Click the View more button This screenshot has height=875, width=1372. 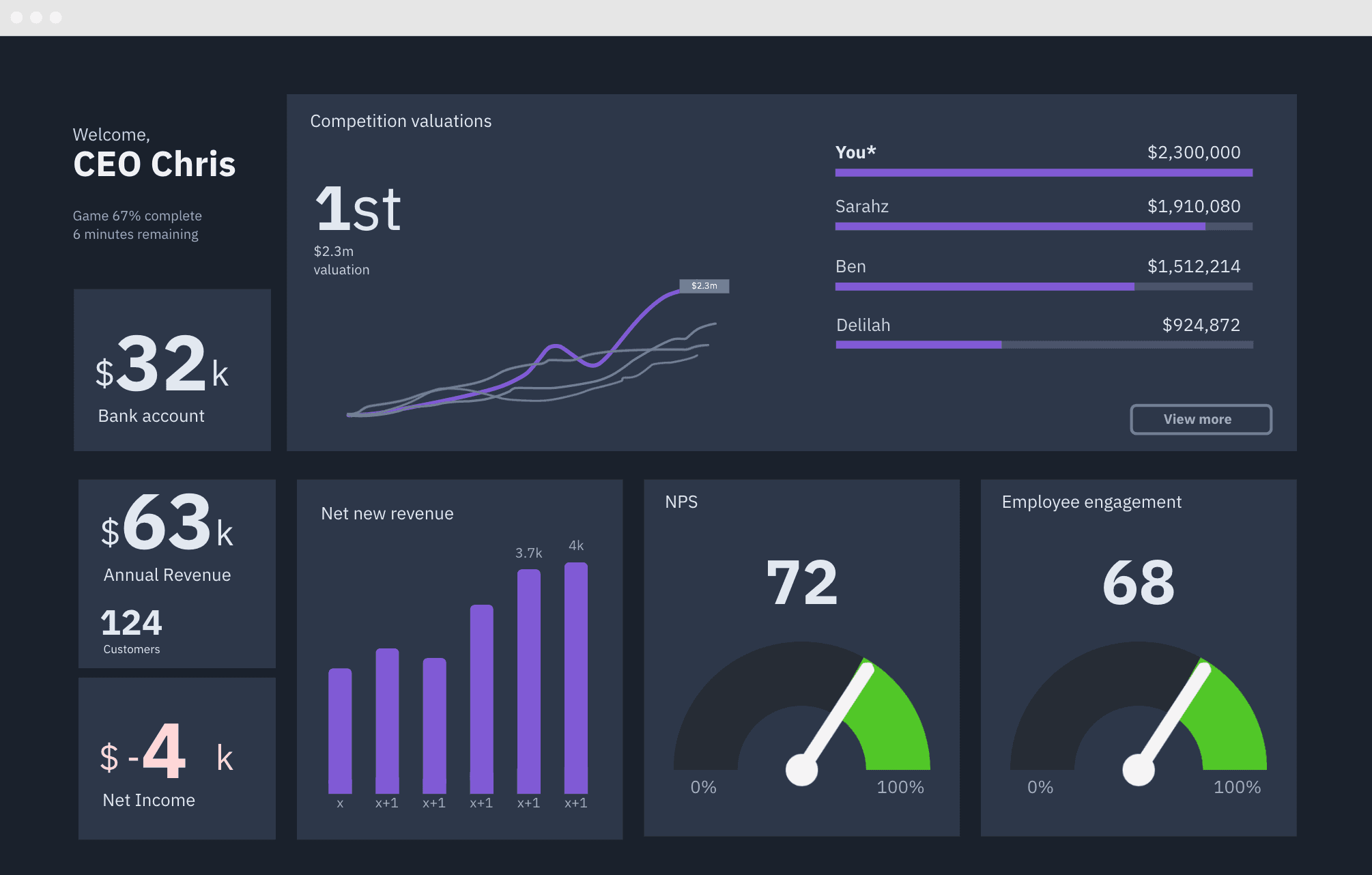click(x=1200, y=419)
